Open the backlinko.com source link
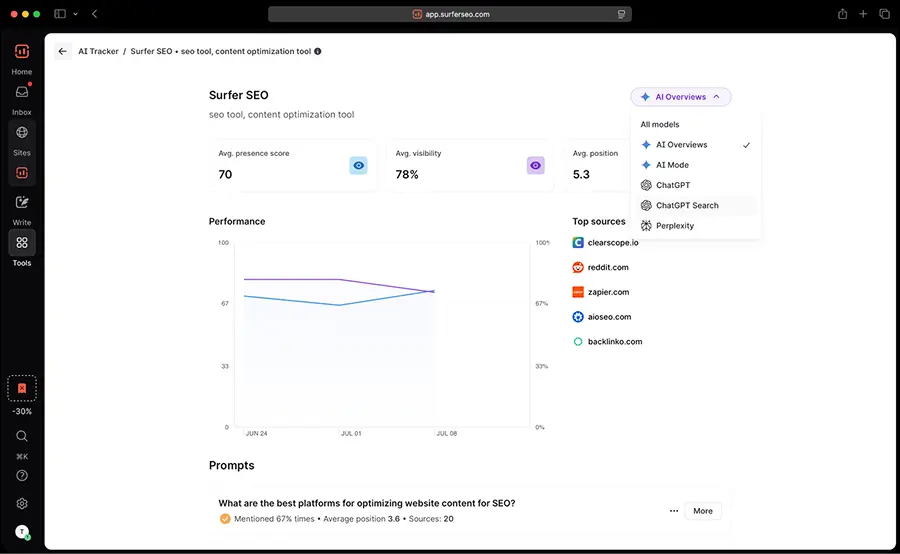900x554 pixels. coord(615,342)
